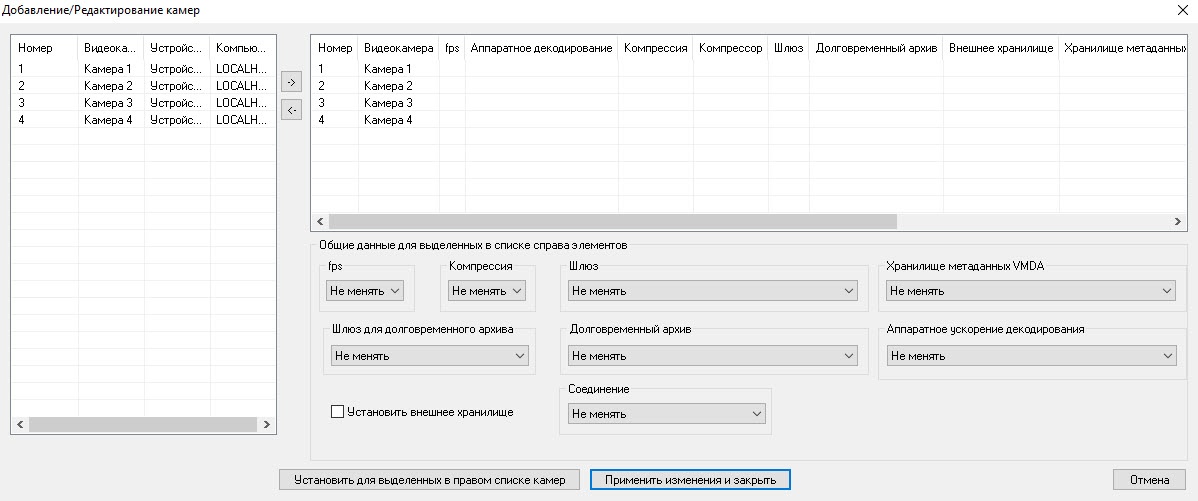Screen dimensions: 1198x501
Task: Expand the Долговременный архив dropdown
Action: pos(713,355)
